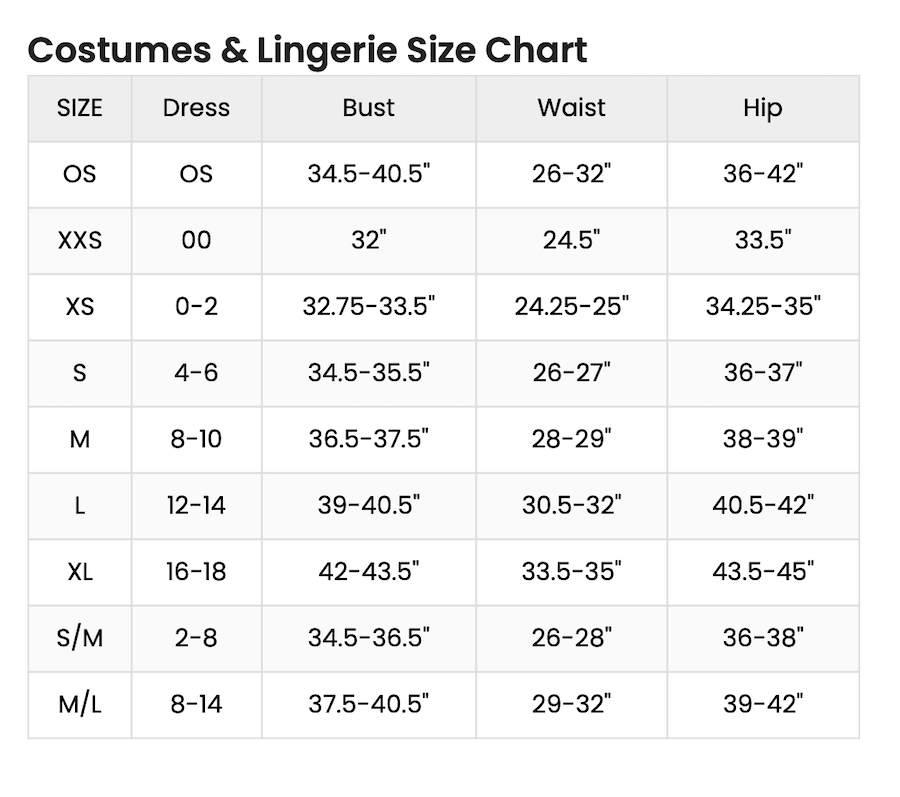Image resolution: width=900 pixels, height=797 pixels.
Task: Click the XS size row label
Action: (x=80, y=306)
